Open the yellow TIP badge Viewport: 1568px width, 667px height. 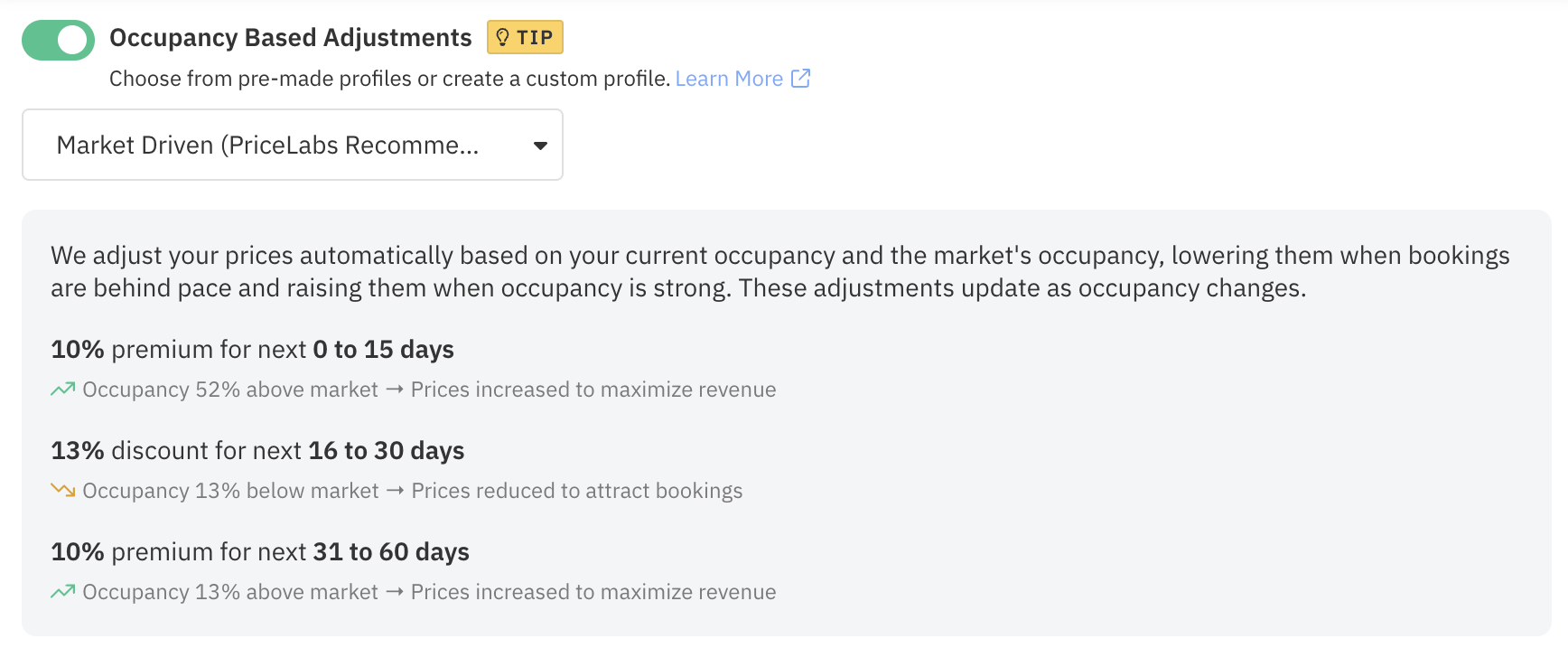[525, 37]
